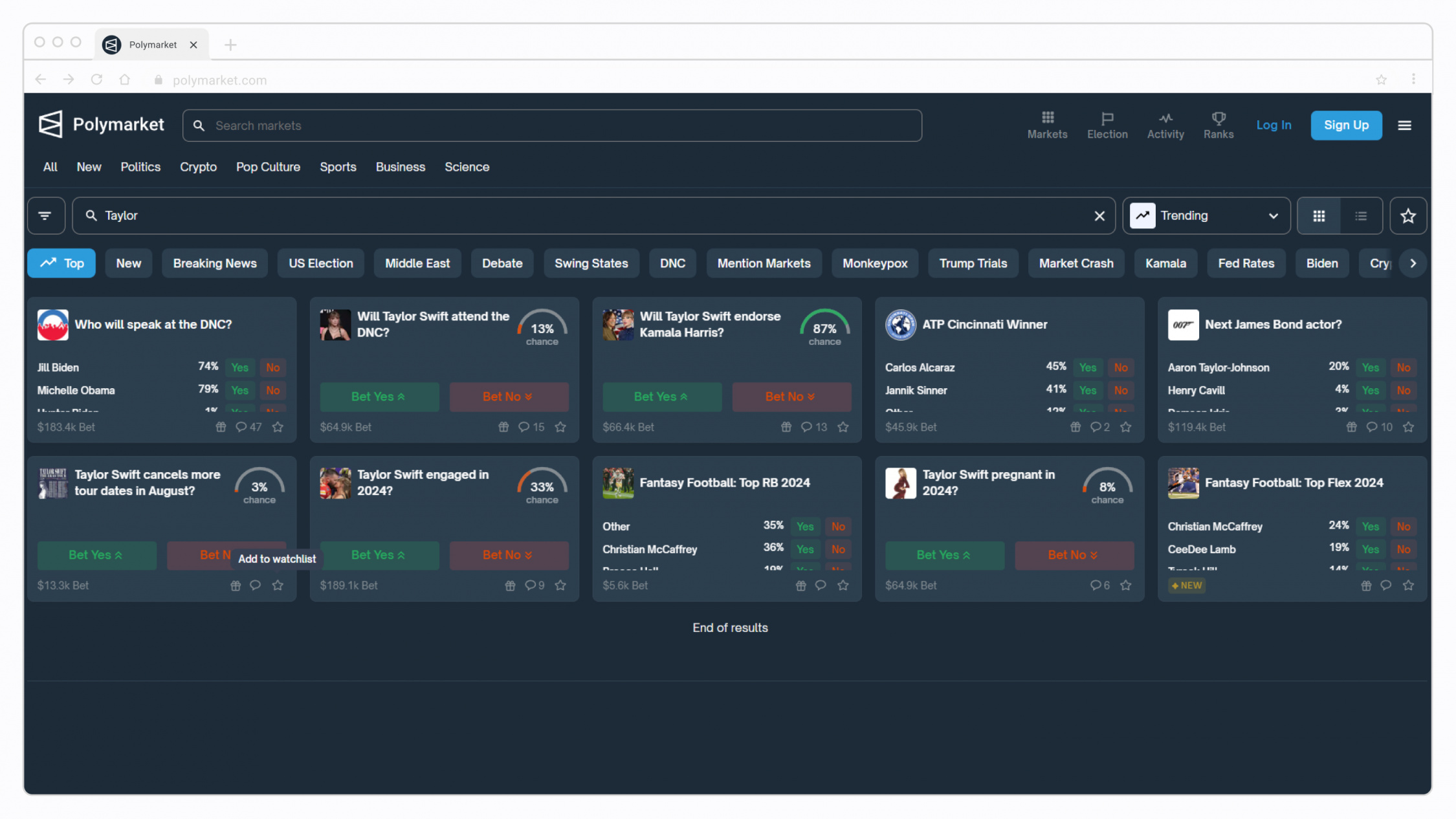Click the Taylor filter search field
This screenshot has height=819, width=1456.
tap(593, 216)
